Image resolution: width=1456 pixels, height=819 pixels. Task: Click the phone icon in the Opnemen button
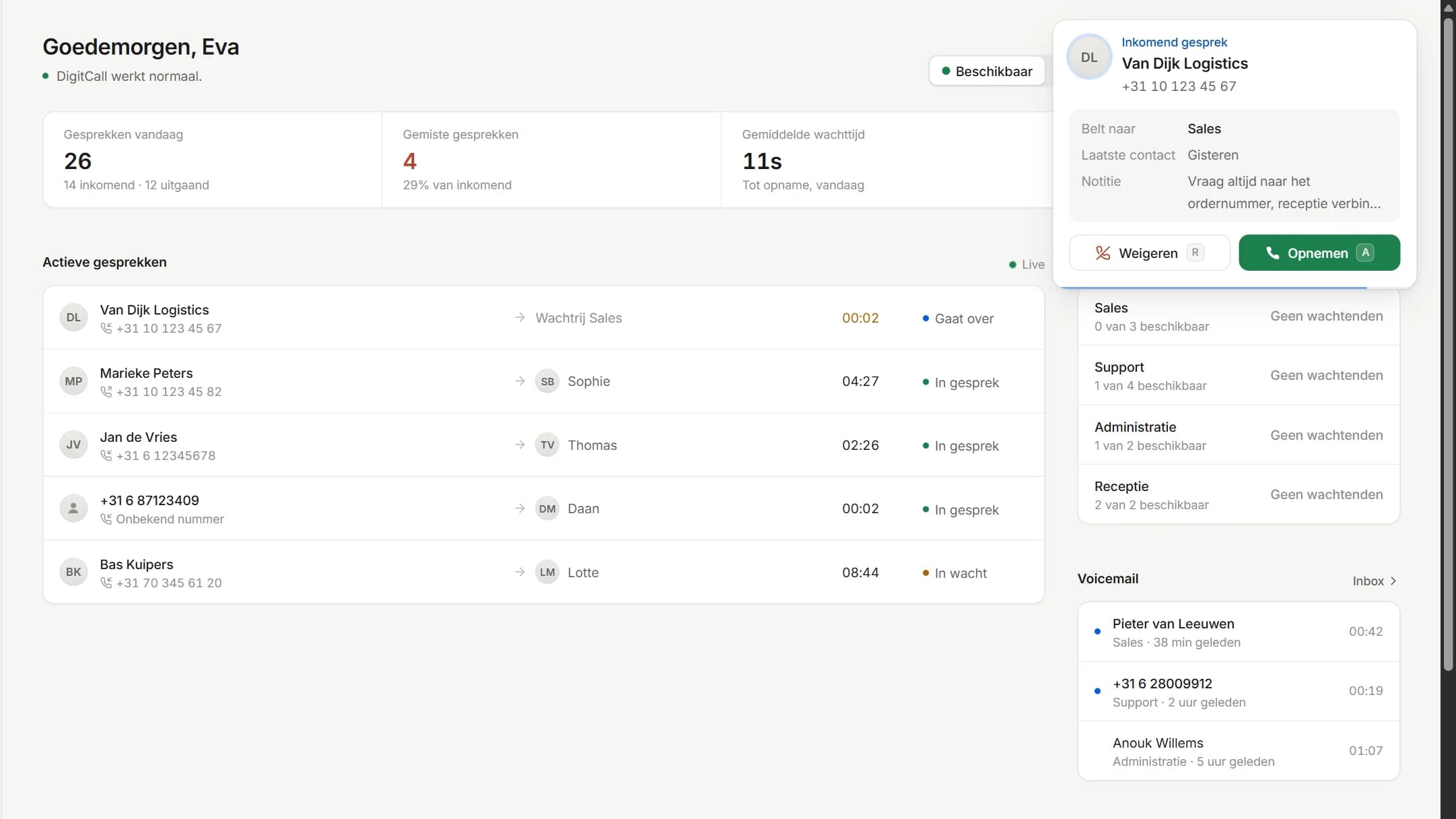1272,253
